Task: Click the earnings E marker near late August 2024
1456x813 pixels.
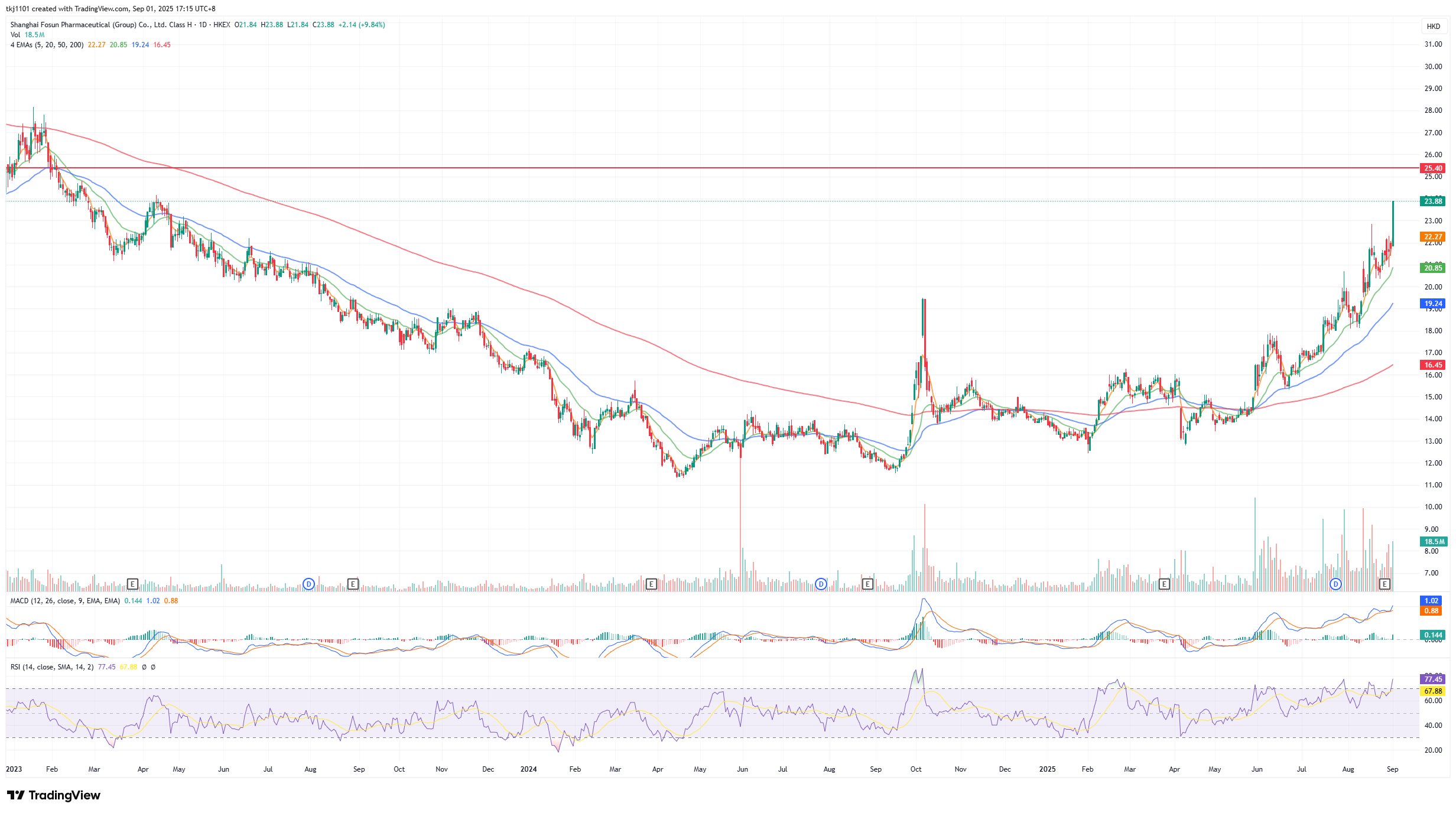Action: tap(867, 584)
